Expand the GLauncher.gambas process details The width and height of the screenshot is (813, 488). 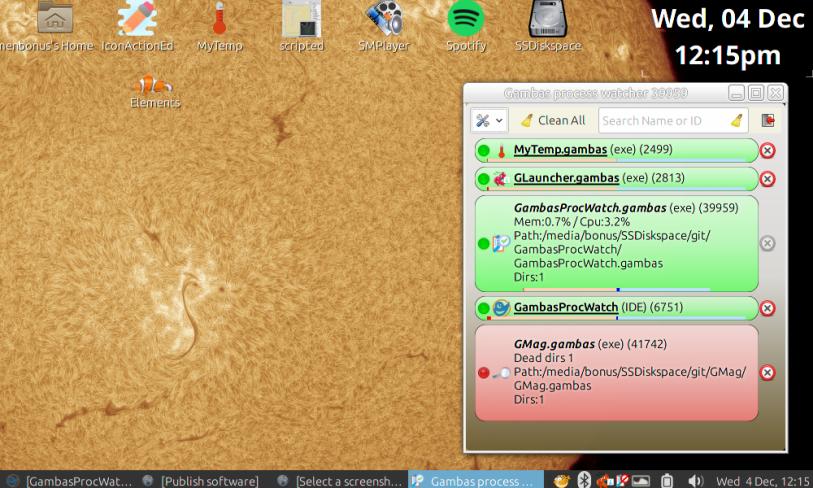coord(566,178)
